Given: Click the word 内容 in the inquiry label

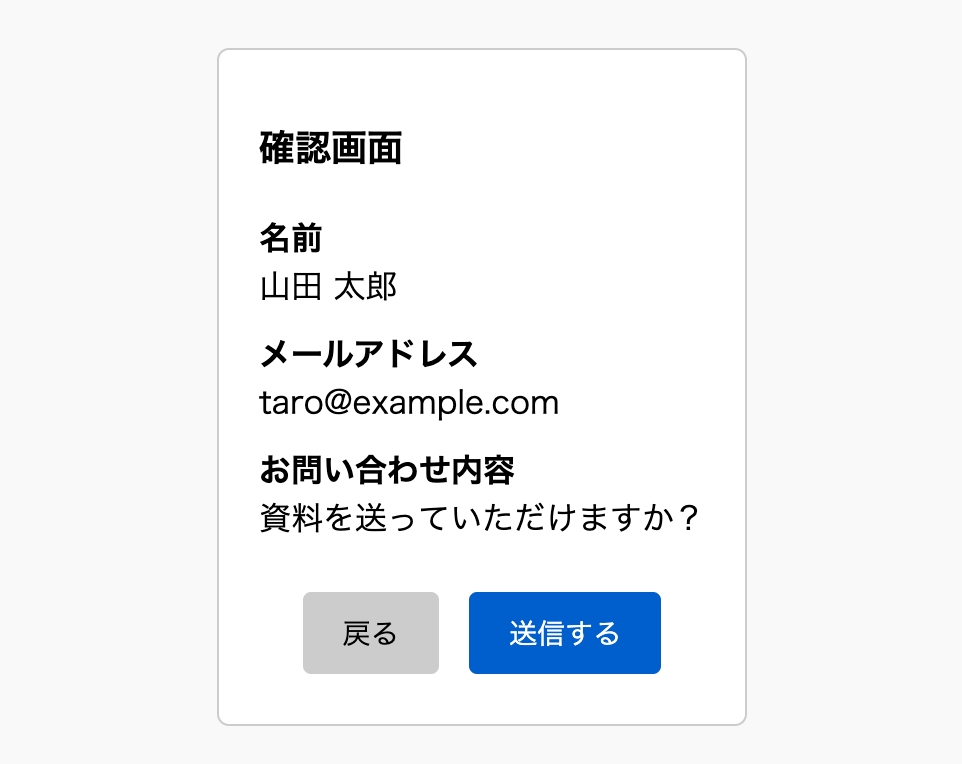Looking at the screenshot, I should (484, 468).
